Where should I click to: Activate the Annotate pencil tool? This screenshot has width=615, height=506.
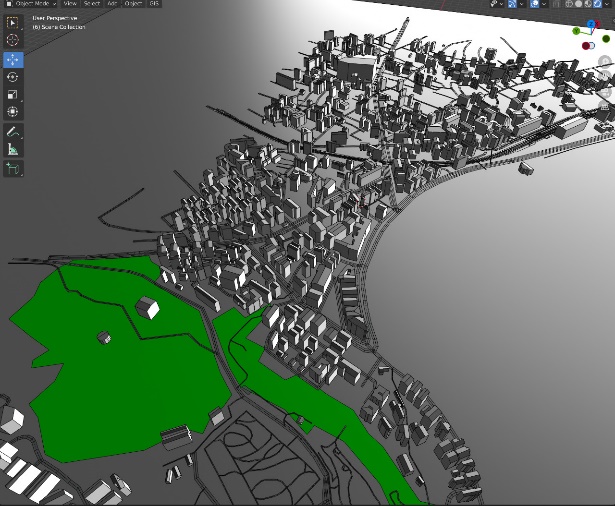click(x=13, y=132)
